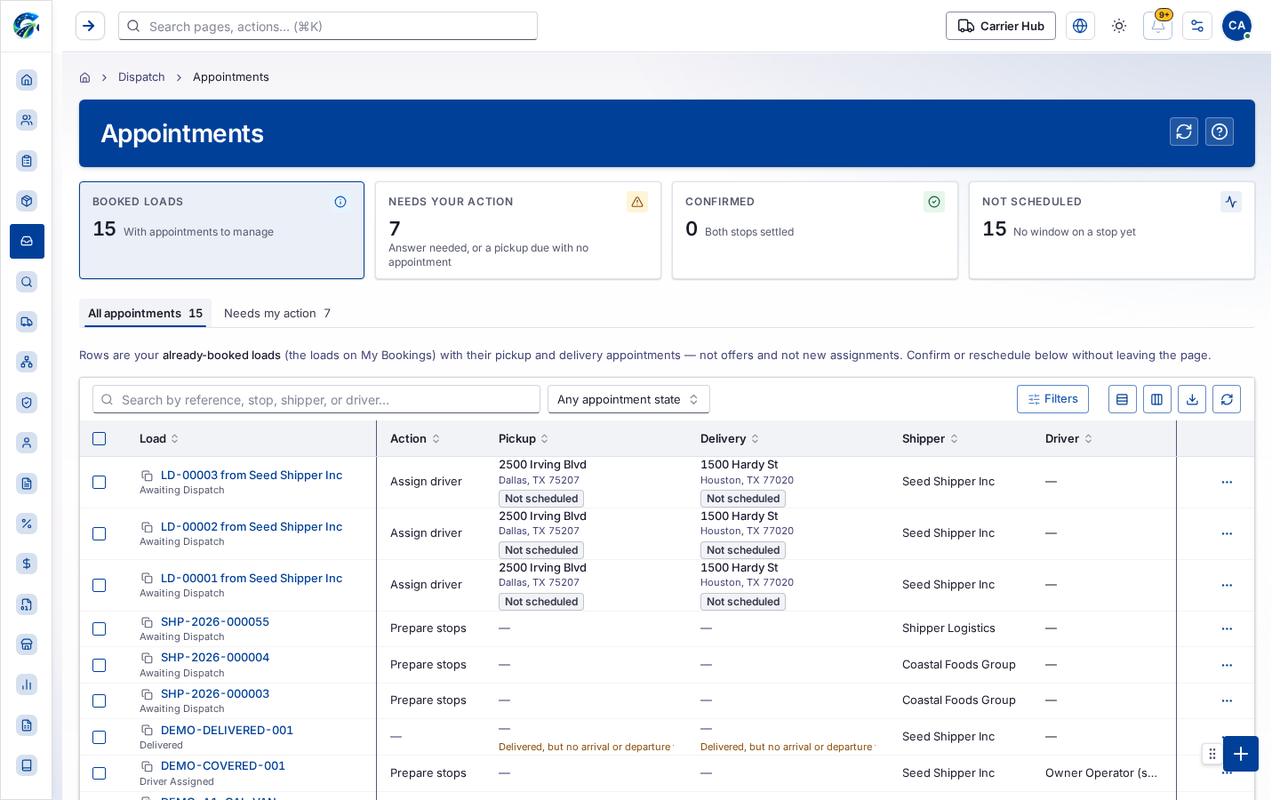The width and height of the screenshot is (1280, 800).
Task: Sort by the Pickup column header
Action: pos(523,439)
